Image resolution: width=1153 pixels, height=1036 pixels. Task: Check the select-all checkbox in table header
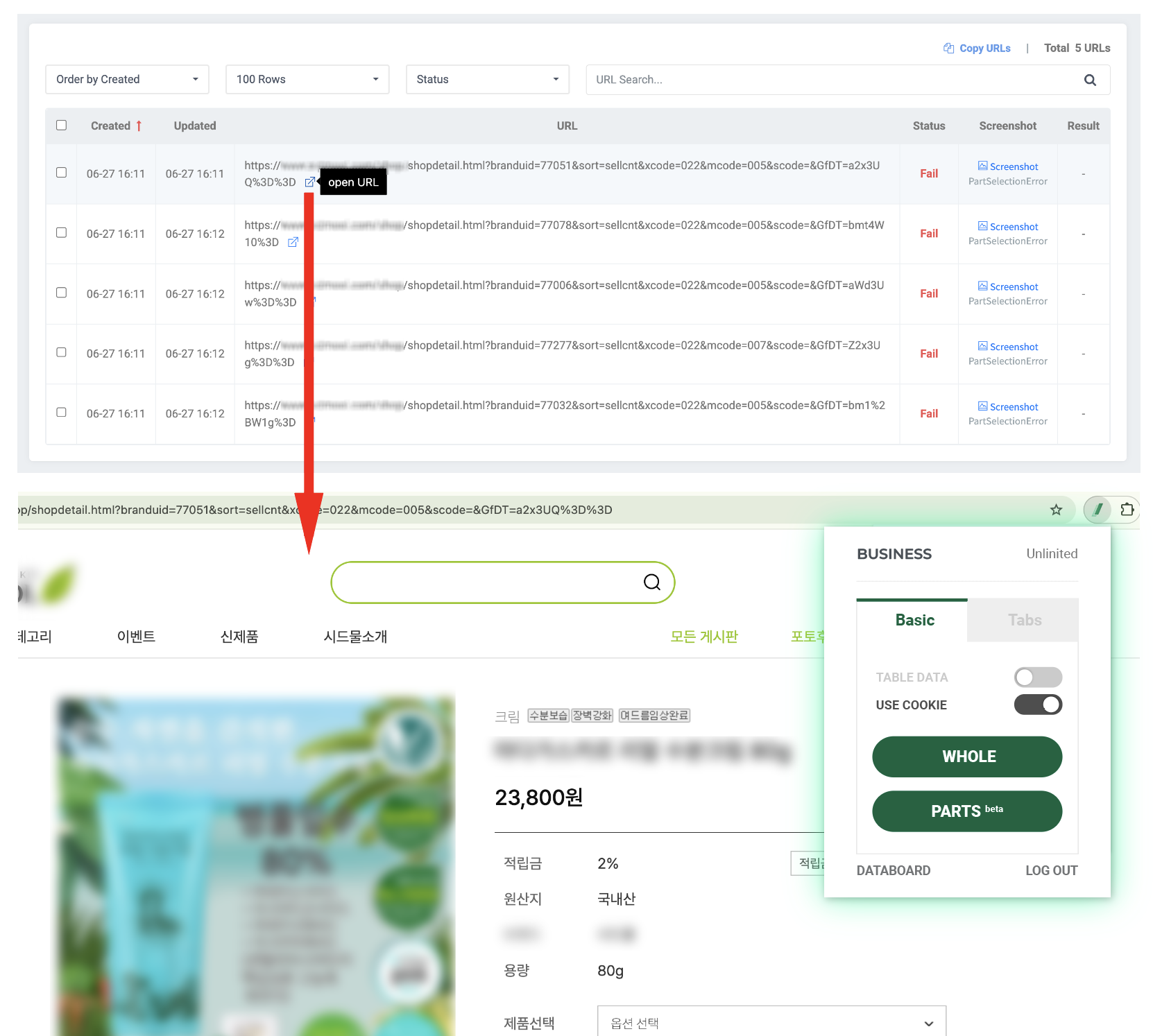click(x=62, y=126)
